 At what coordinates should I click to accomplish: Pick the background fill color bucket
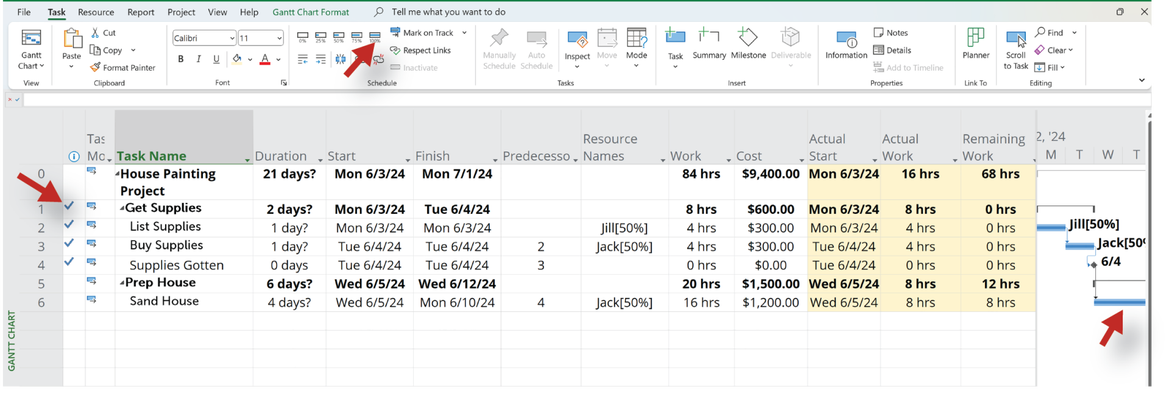click(x=237, y=60)
